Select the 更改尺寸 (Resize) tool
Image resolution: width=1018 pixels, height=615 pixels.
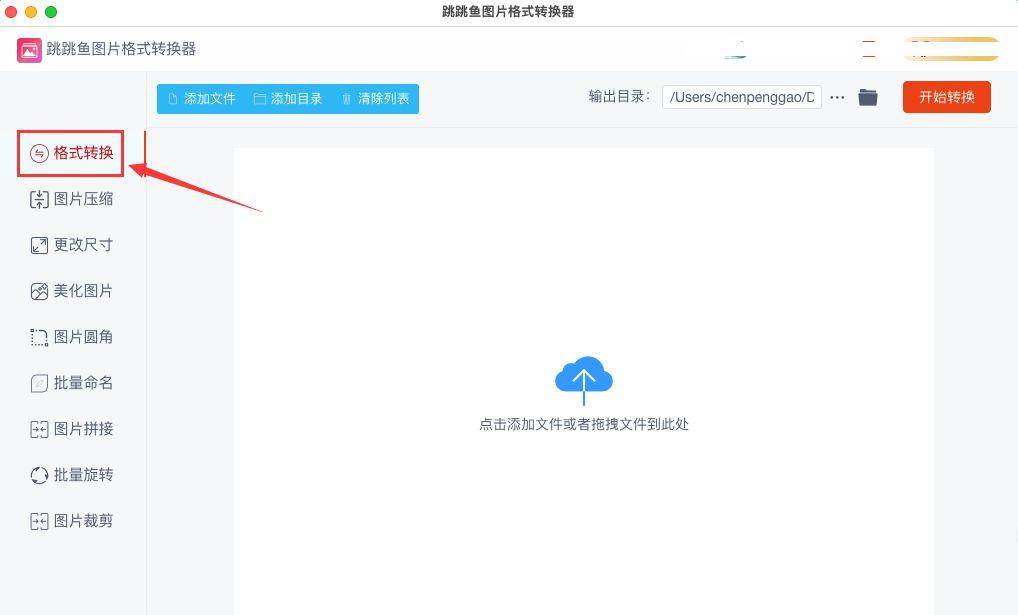(70, 245)
